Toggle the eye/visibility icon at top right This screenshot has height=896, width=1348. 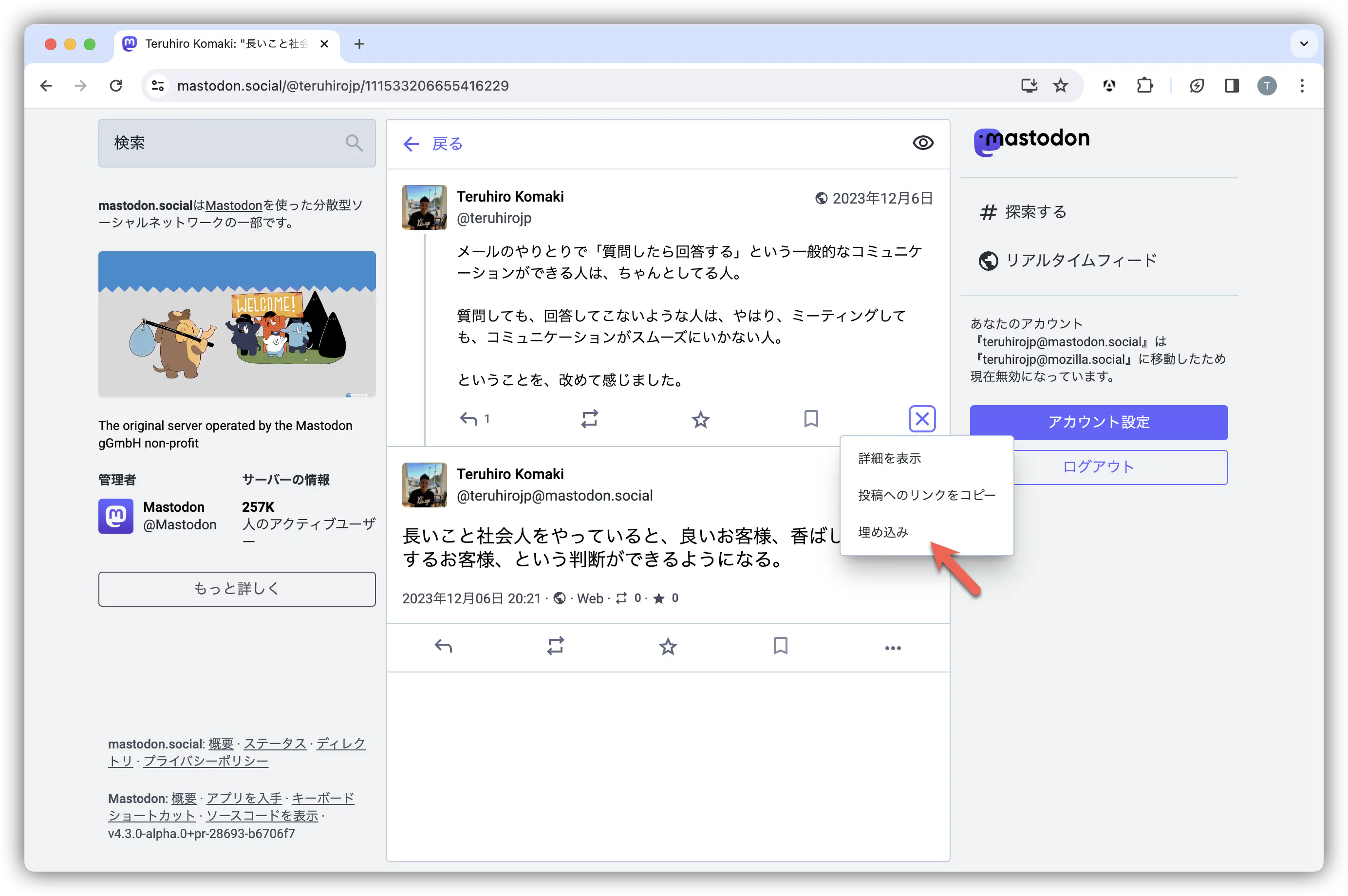pyautogui.click(x=922, y=143)
